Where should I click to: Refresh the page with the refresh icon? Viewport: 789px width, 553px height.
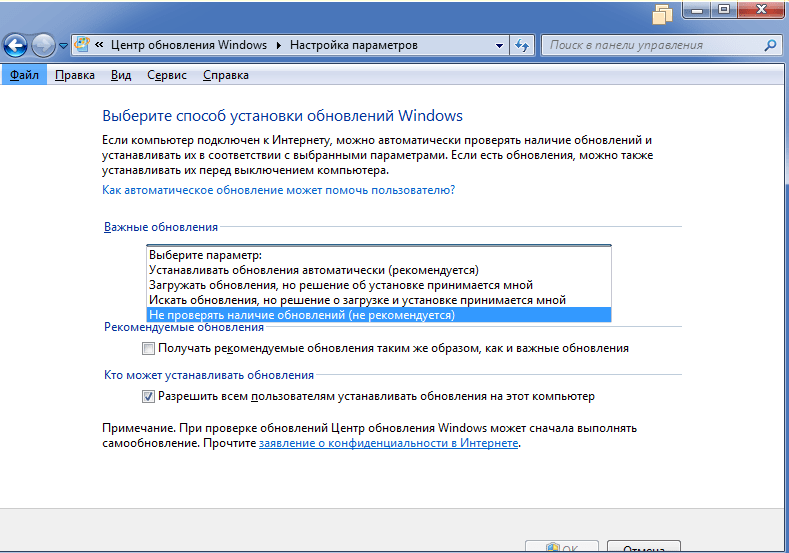tap(522, 45)
